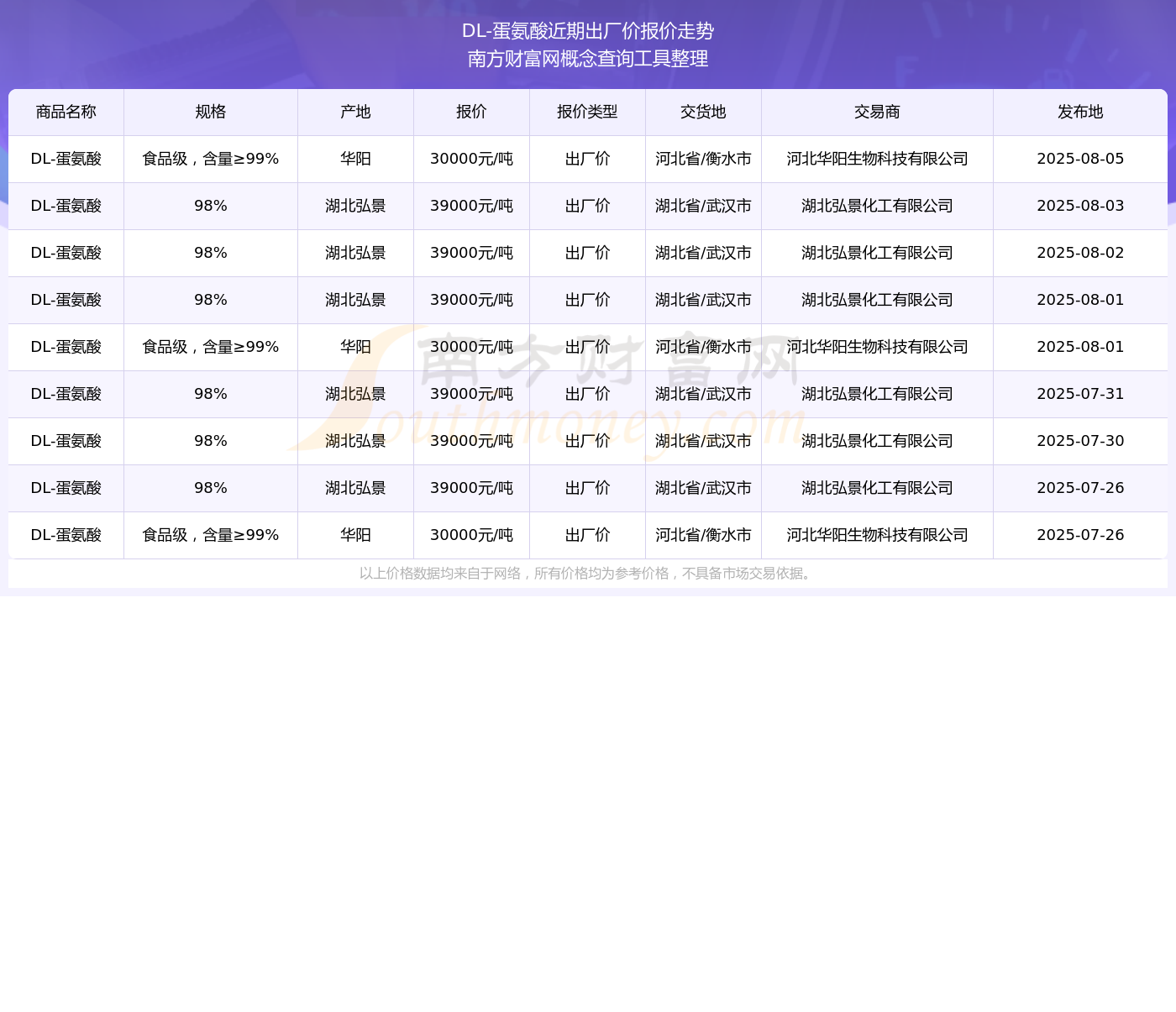This screenshot has height=1012, width=1176.
Task: Click 39000元/吨 in the 2025-08-03 row
Action: click(x=471, y=206)
